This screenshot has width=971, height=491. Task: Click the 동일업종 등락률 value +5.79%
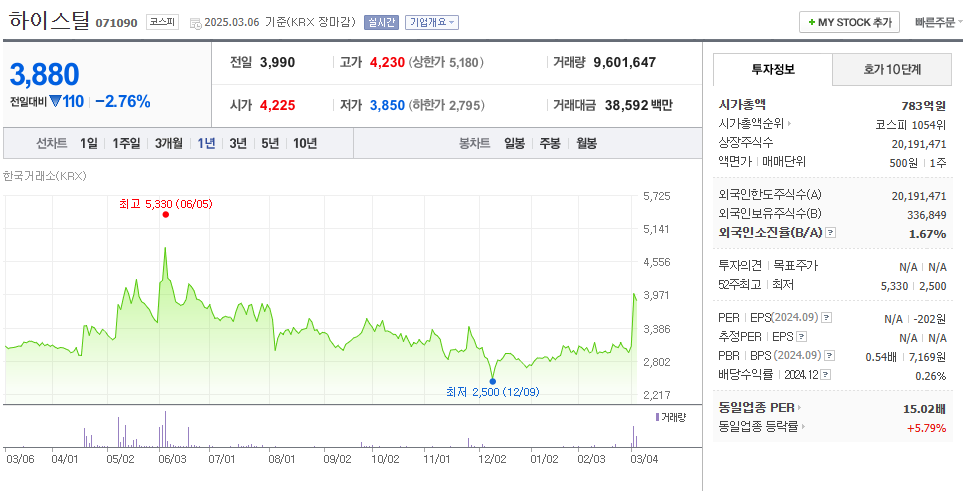pyautogui.click(x=926, y=428)
